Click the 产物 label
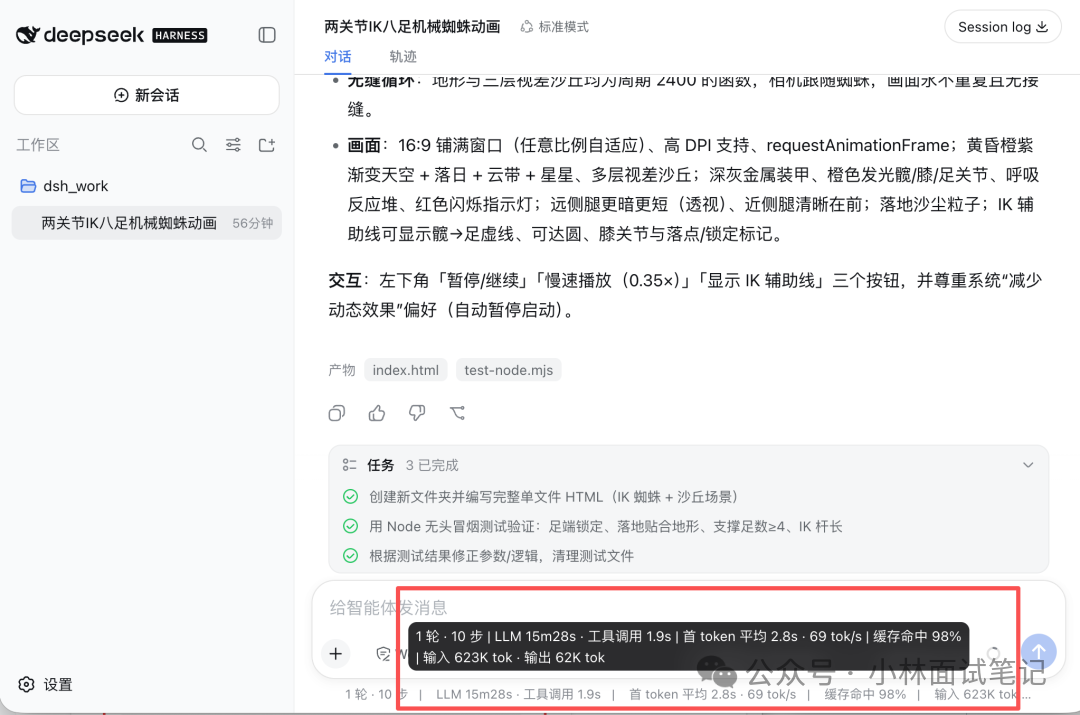The image size is (1080, 715). coord(342,370)
